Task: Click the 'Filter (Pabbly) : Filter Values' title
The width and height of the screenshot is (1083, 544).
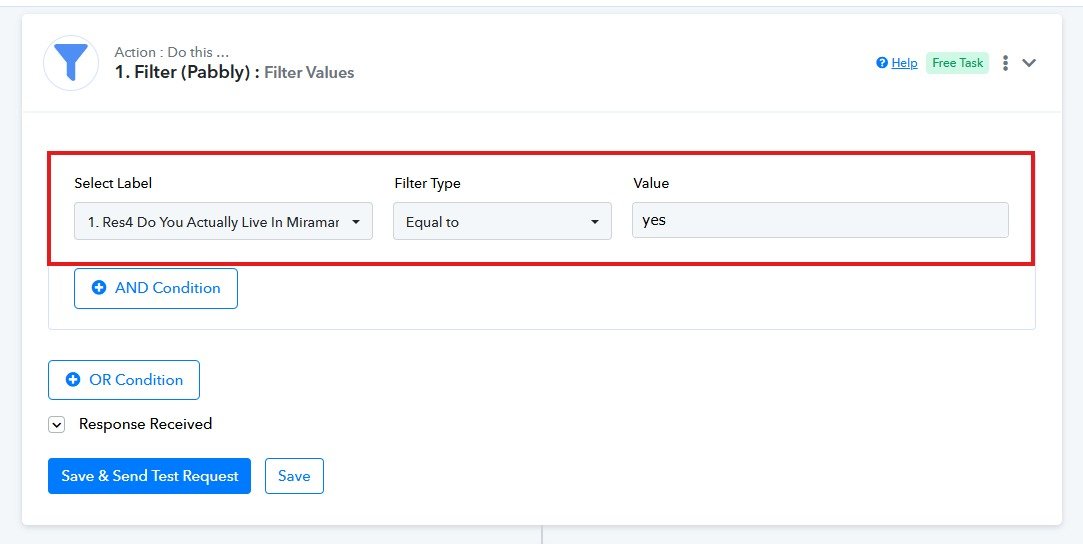Action: 235,72
